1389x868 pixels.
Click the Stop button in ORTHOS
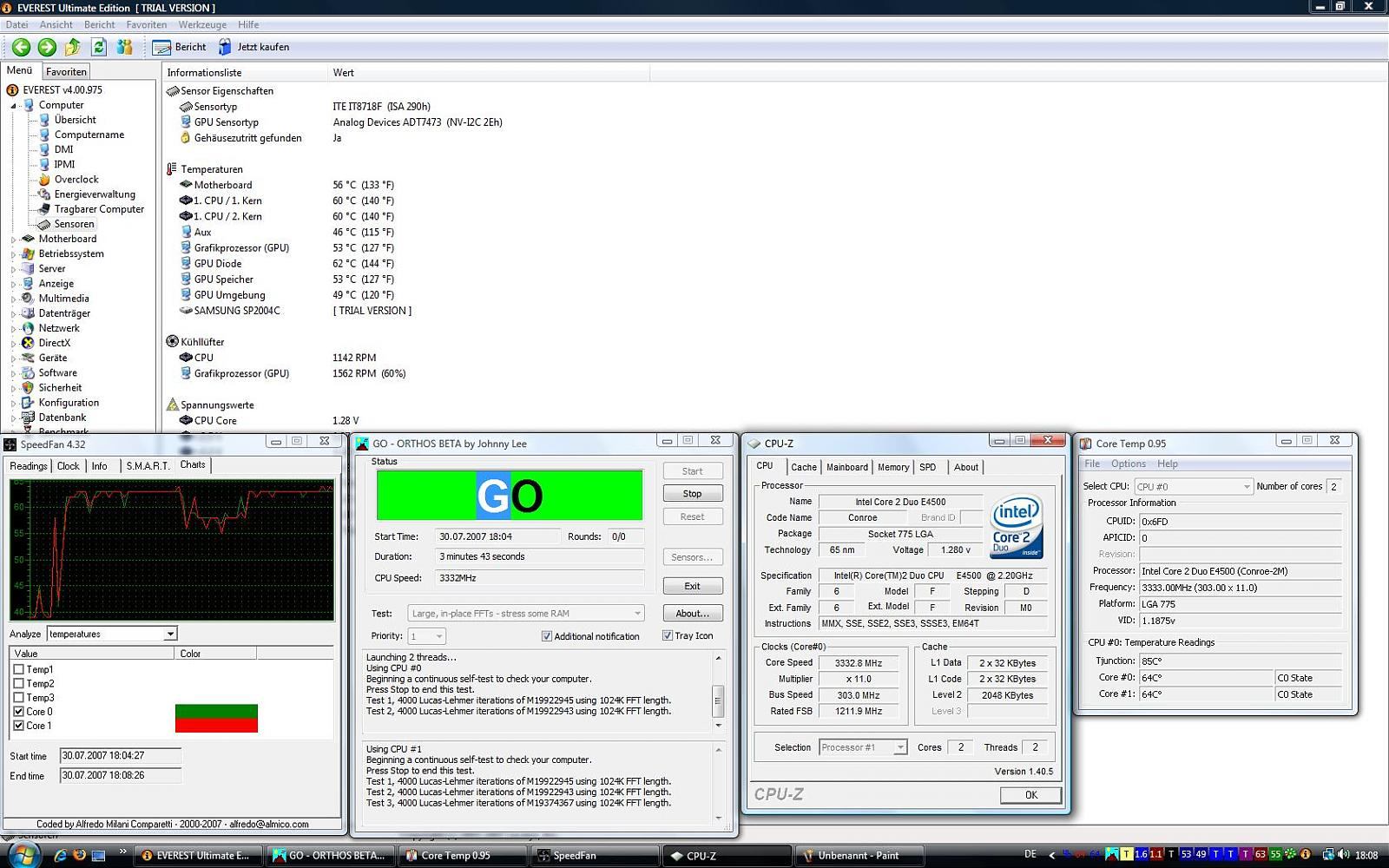692,493
